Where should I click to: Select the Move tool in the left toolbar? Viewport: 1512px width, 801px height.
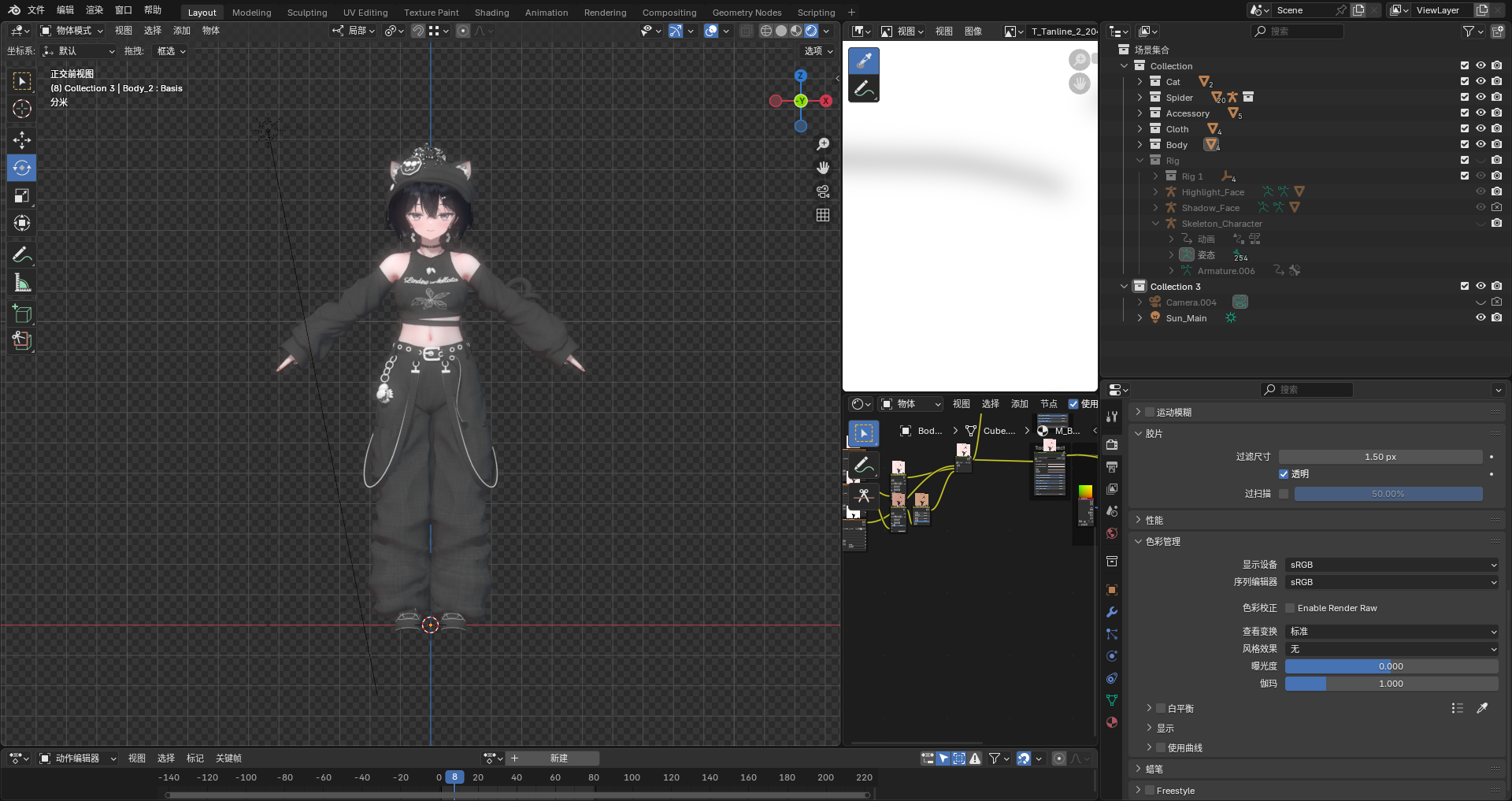point(21,139)
